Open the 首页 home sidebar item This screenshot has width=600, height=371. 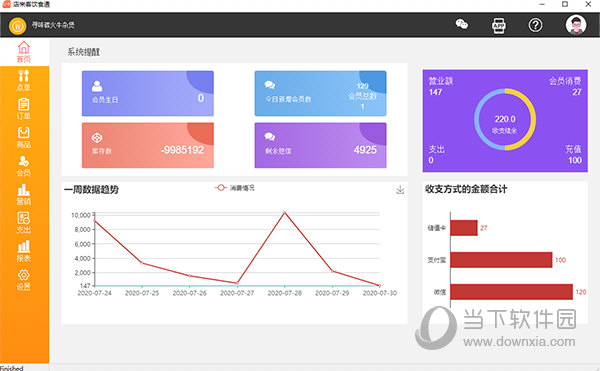pyautogui.click(x=24, y=52)
